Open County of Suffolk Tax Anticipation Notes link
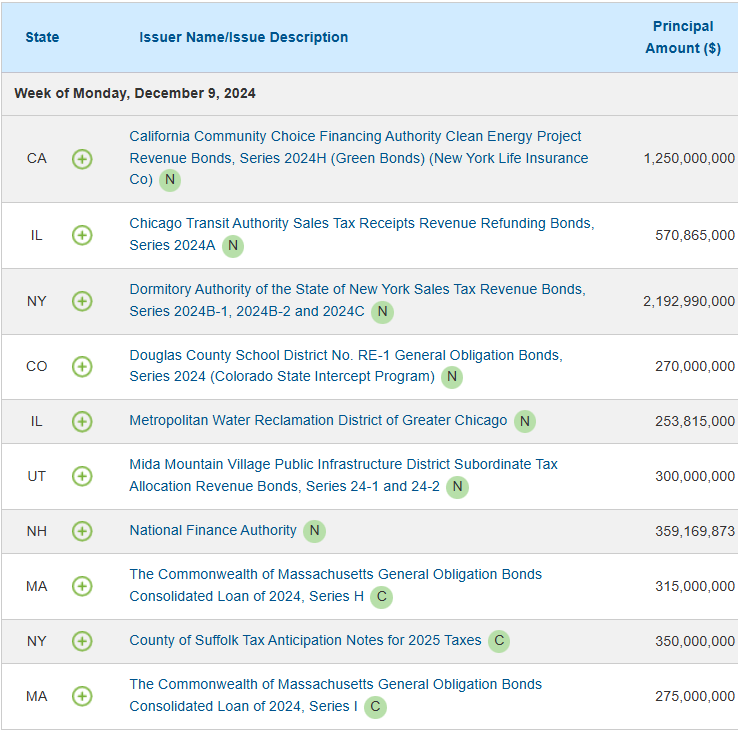 coord(305,640)
